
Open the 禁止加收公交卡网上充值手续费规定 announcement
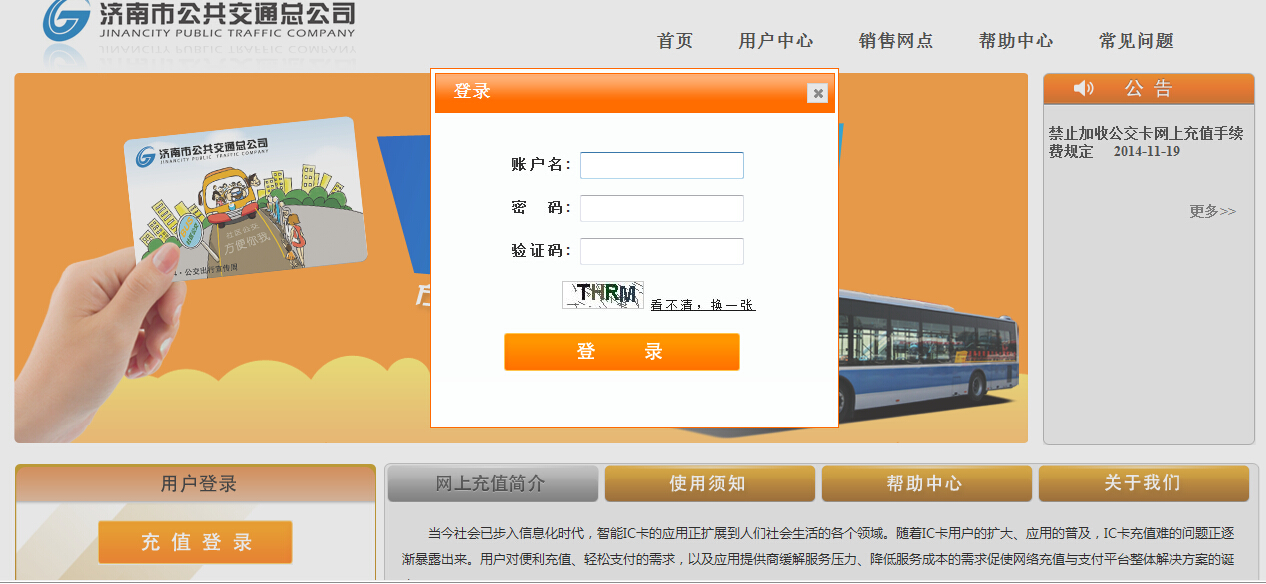[x=1145, y=142]
